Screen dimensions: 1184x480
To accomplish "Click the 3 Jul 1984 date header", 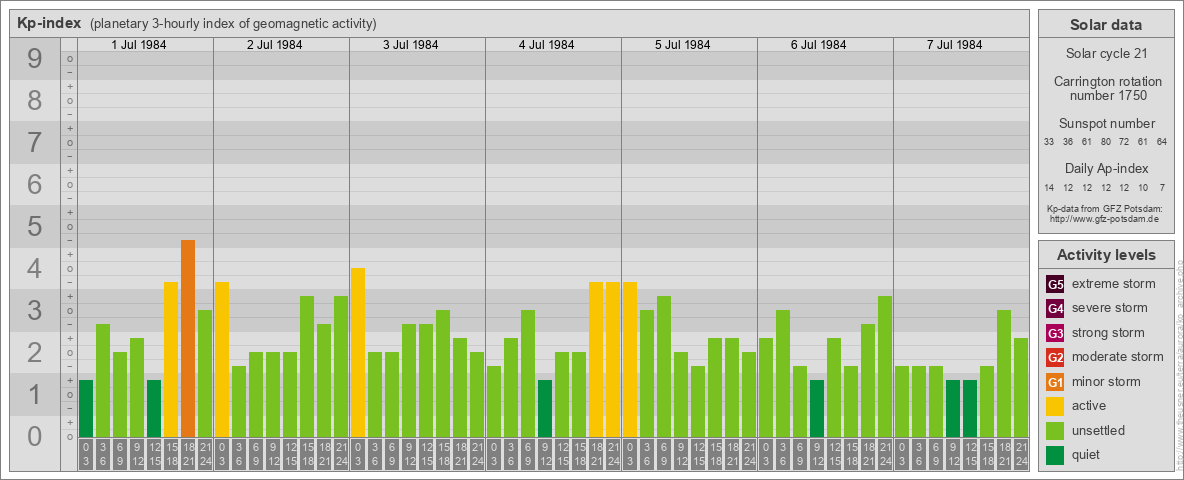I will [411, 45].
